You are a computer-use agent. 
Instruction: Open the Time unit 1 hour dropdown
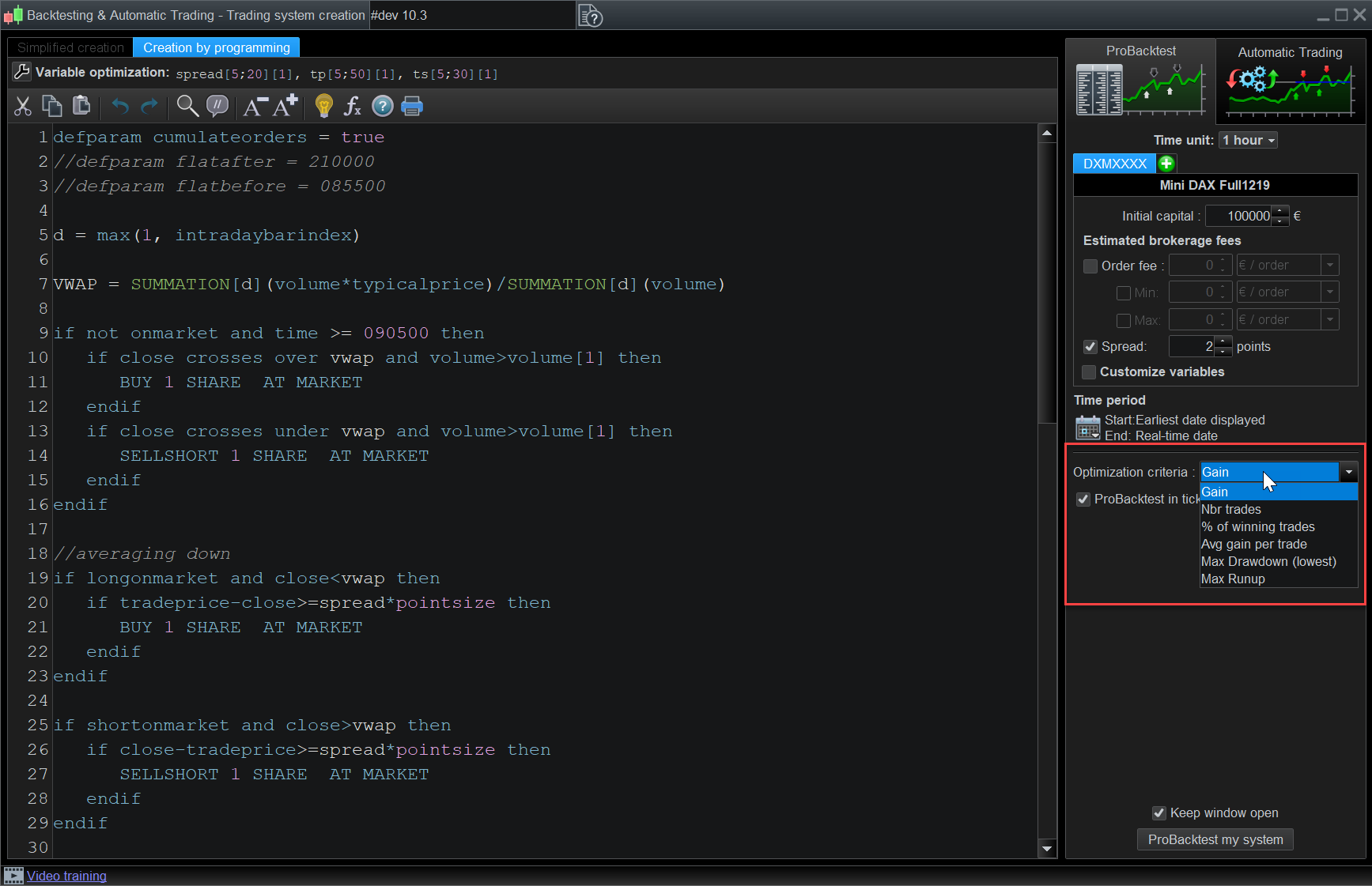coord(1248,140)
